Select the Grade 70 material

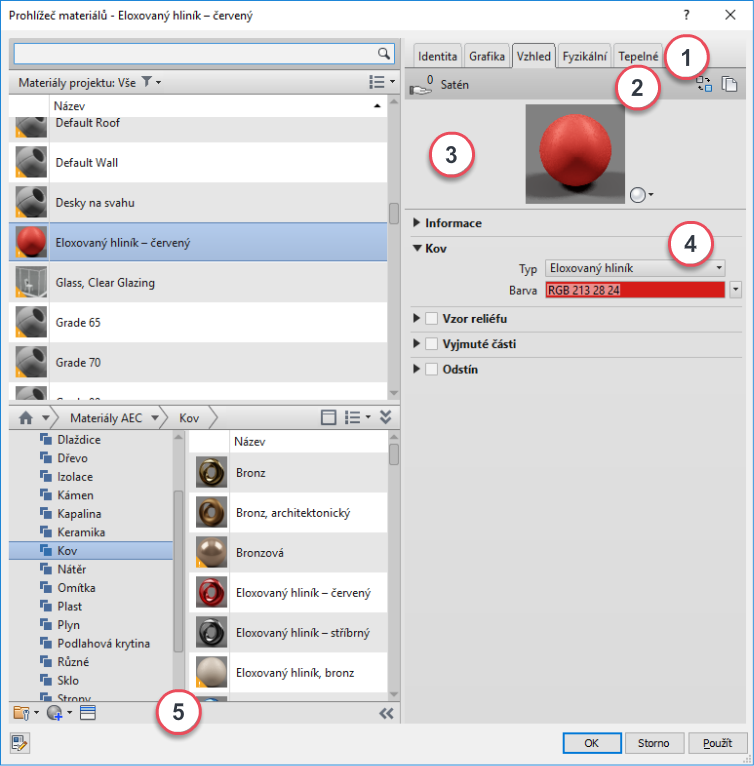pos(198,362)
